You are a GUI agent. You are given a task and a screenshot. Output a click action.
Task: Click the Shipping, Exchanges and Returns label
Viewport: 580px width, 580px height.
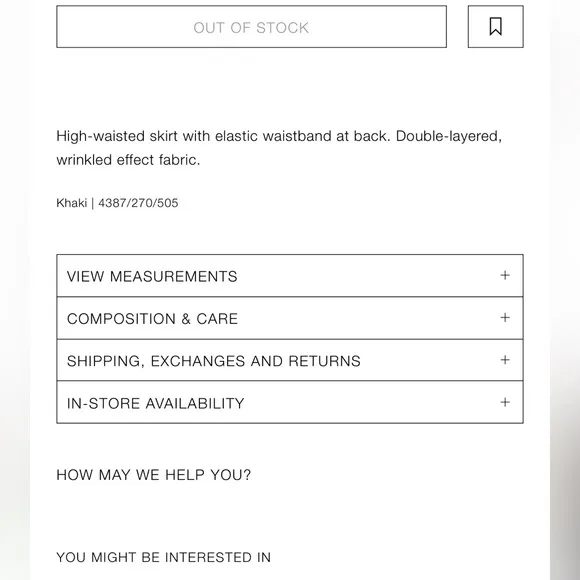pyautogui.click(x=214, y=361)
